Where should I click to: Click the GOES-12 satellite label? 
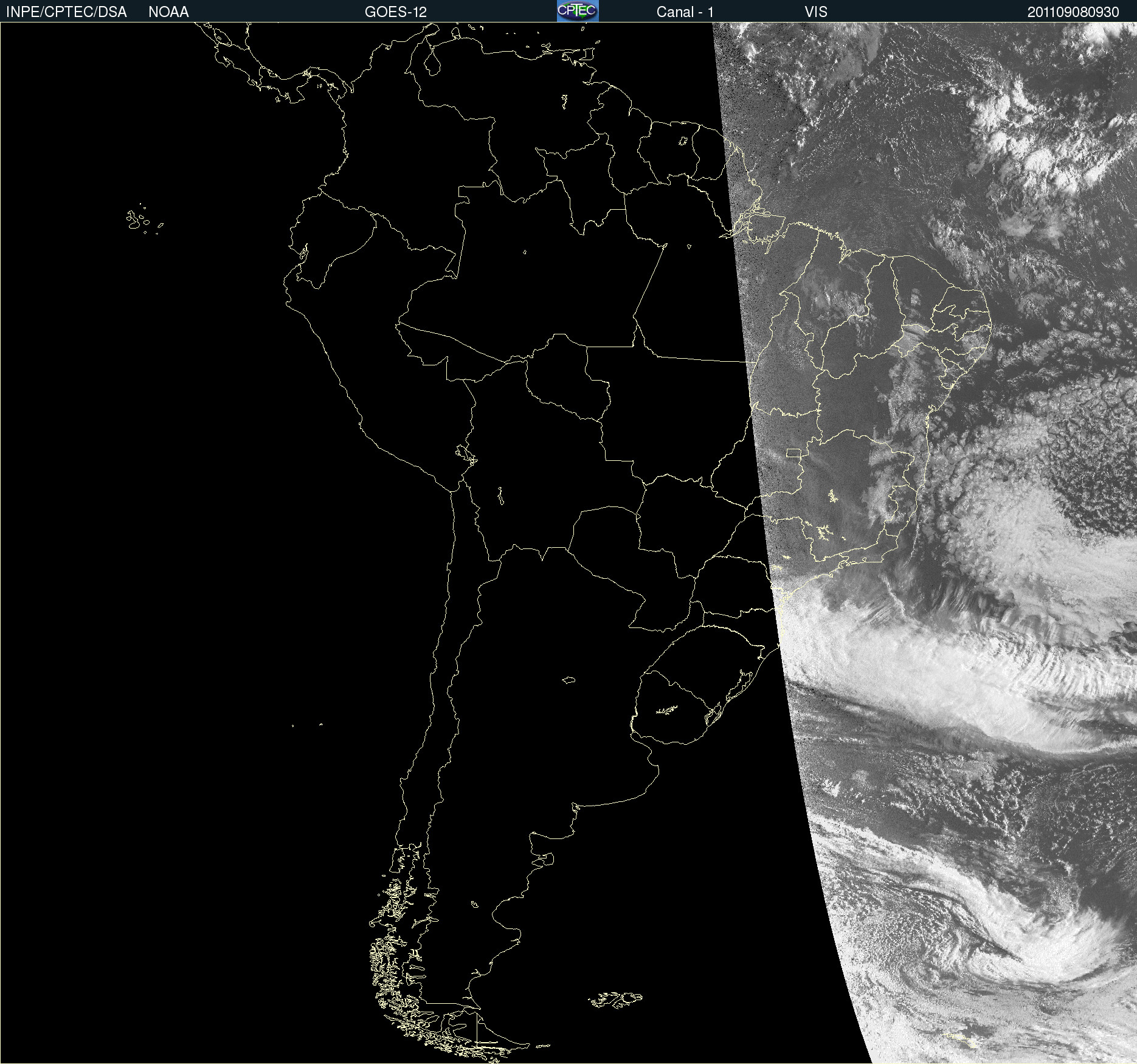[x=396, y=12]
